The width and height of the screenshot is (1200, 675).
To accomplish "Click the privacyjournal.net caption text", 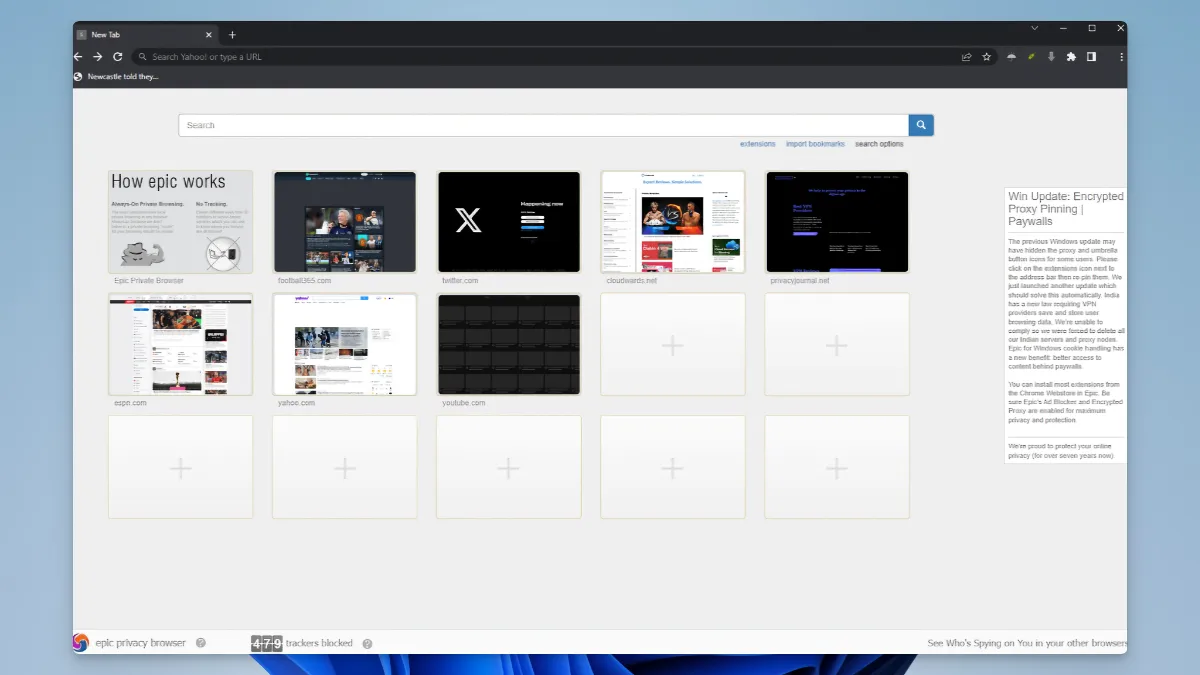I will click(800, 281).
